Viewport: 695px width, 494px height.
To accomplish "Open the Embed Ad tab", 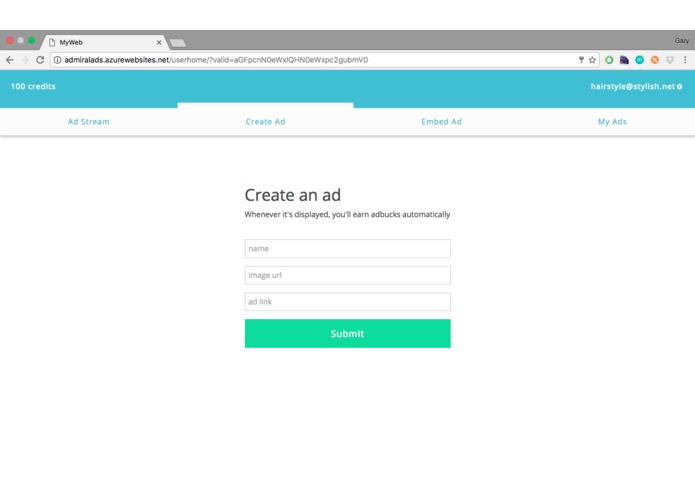I will click(x=441, y=121).
